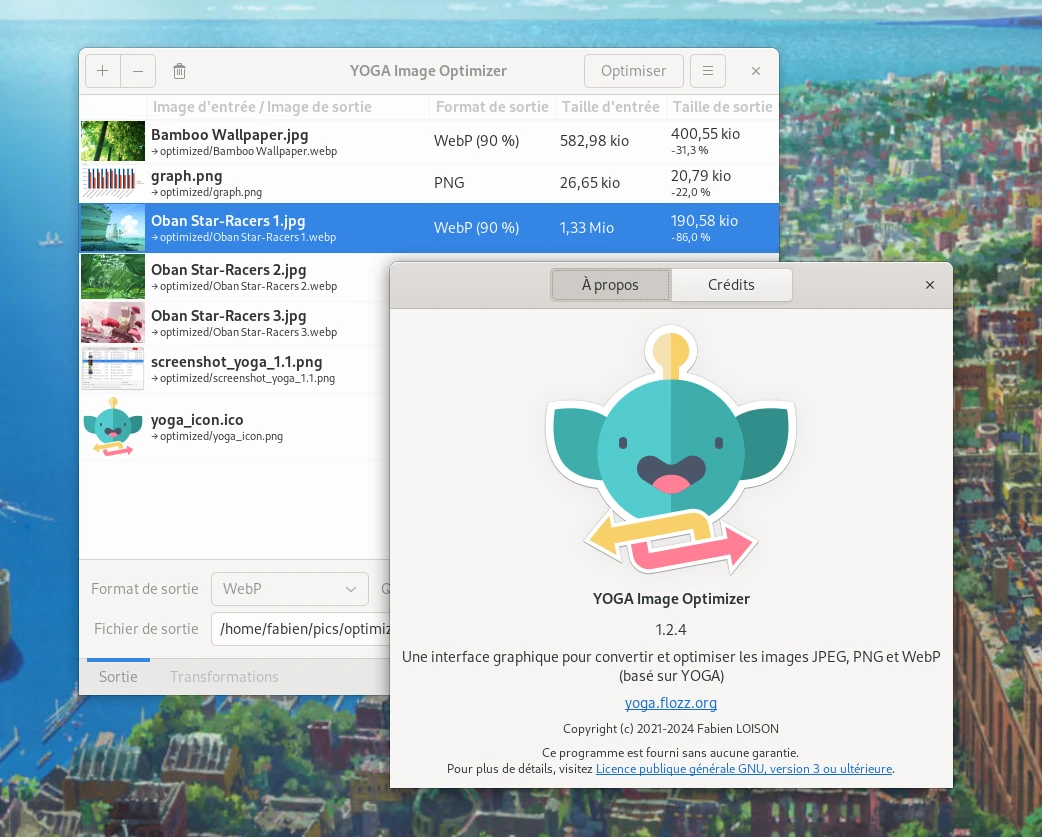
Task: Open the Transformations tab
Action: (x=224, y=677)
